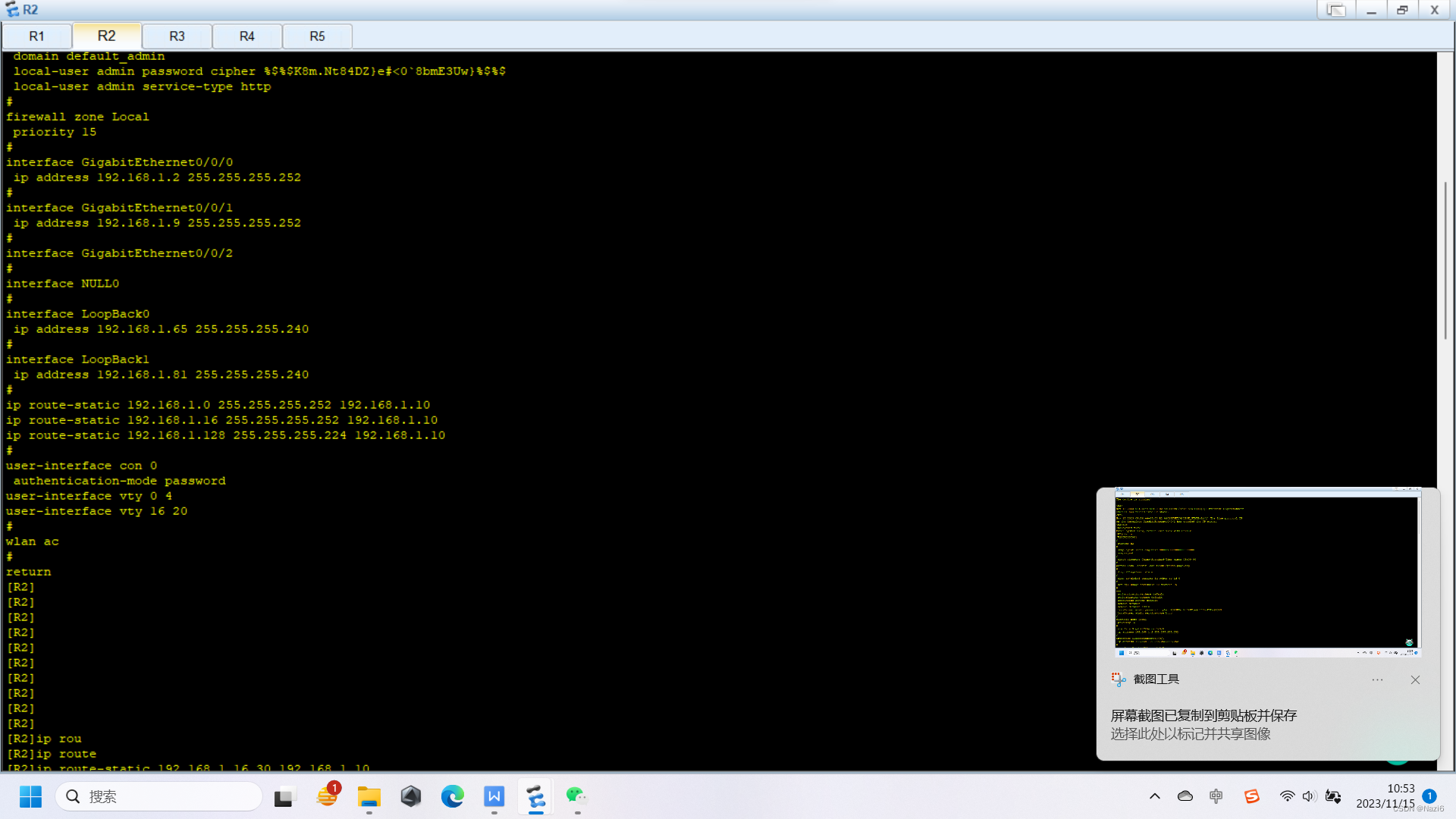Dismiss the snipping tool notification
The width and height of the screenshot is (1456, 819).
[x=1415, y=679]
